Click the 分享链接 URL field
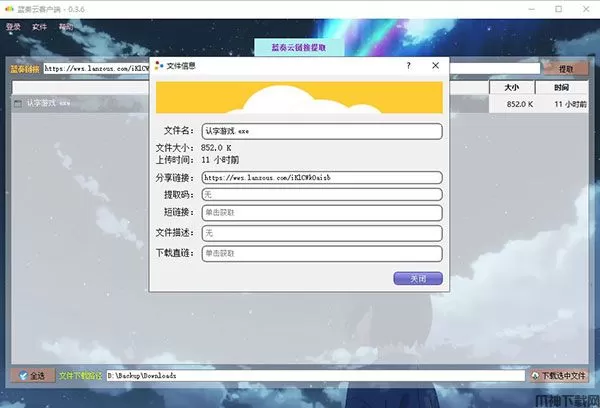The image size is (600, 408). [x=322, y=178]
